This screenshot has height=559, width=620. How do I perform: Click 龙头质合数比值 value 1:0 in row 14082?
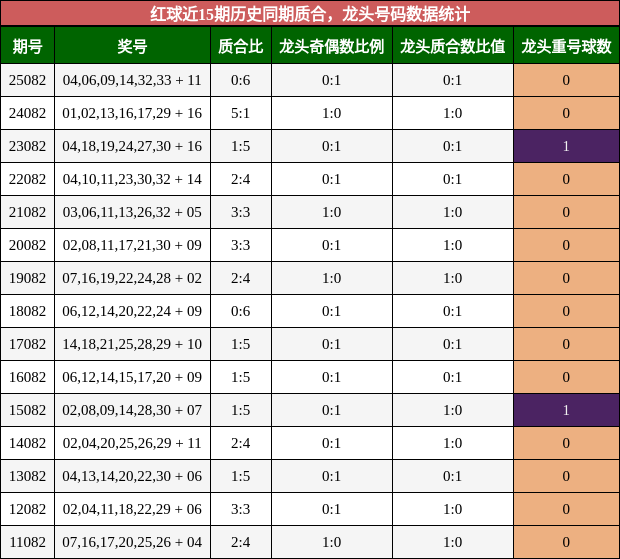tap(453, 443)
